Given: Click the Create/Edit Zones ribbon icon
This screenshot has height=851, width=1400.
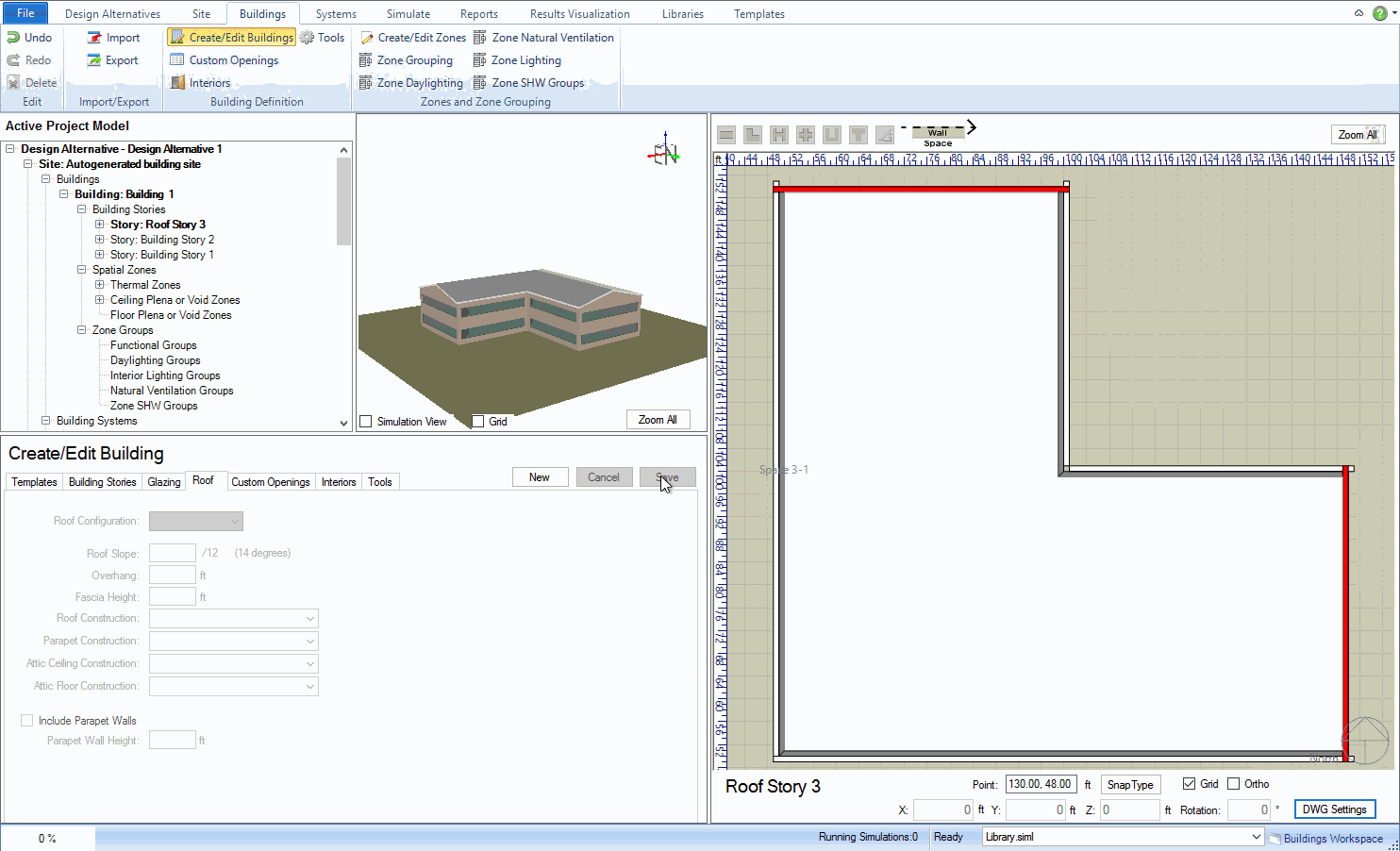Looking at the screenshot, I should coord(367,38).
